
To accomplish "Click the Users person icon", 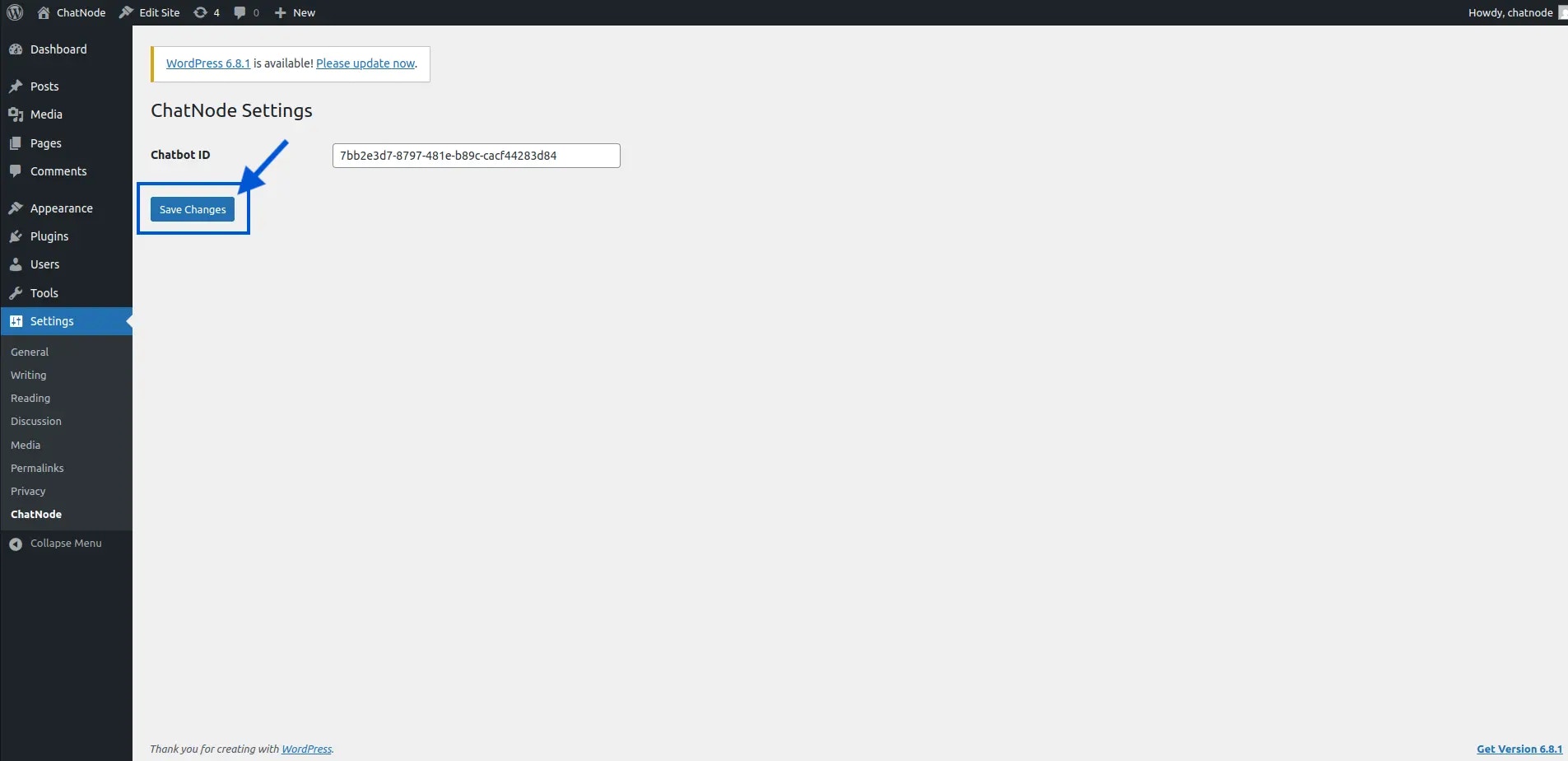I will 16,264.
